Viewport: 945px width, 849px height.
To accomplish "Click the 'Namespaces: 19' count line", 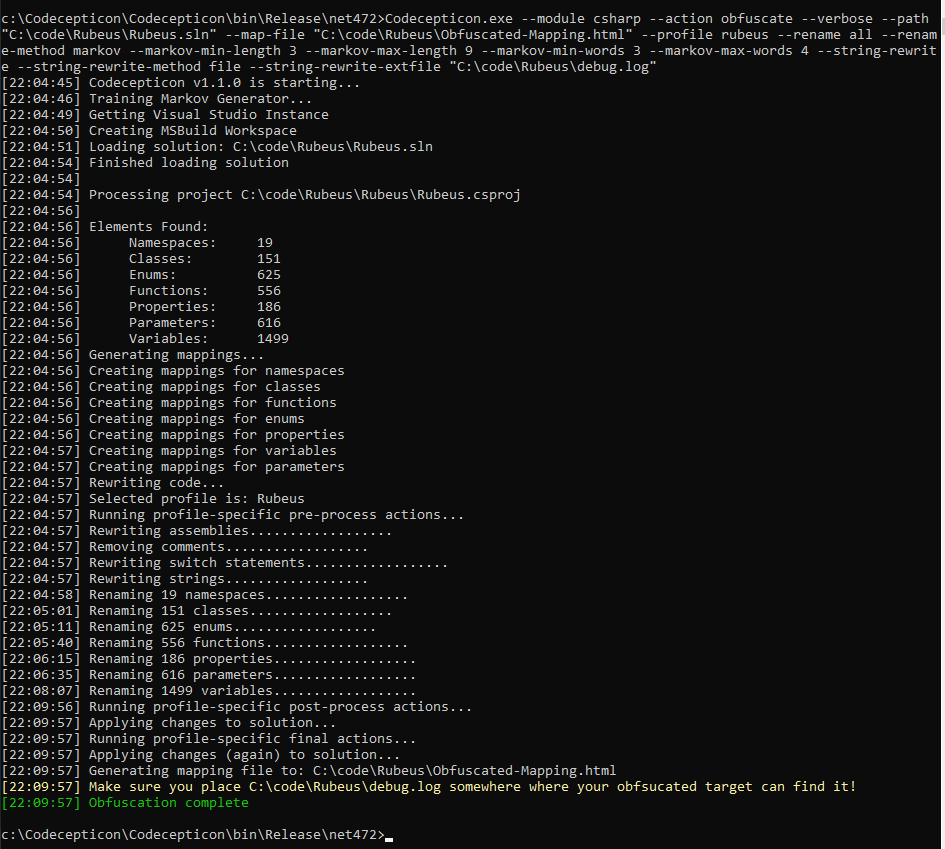I will (137, 243).
